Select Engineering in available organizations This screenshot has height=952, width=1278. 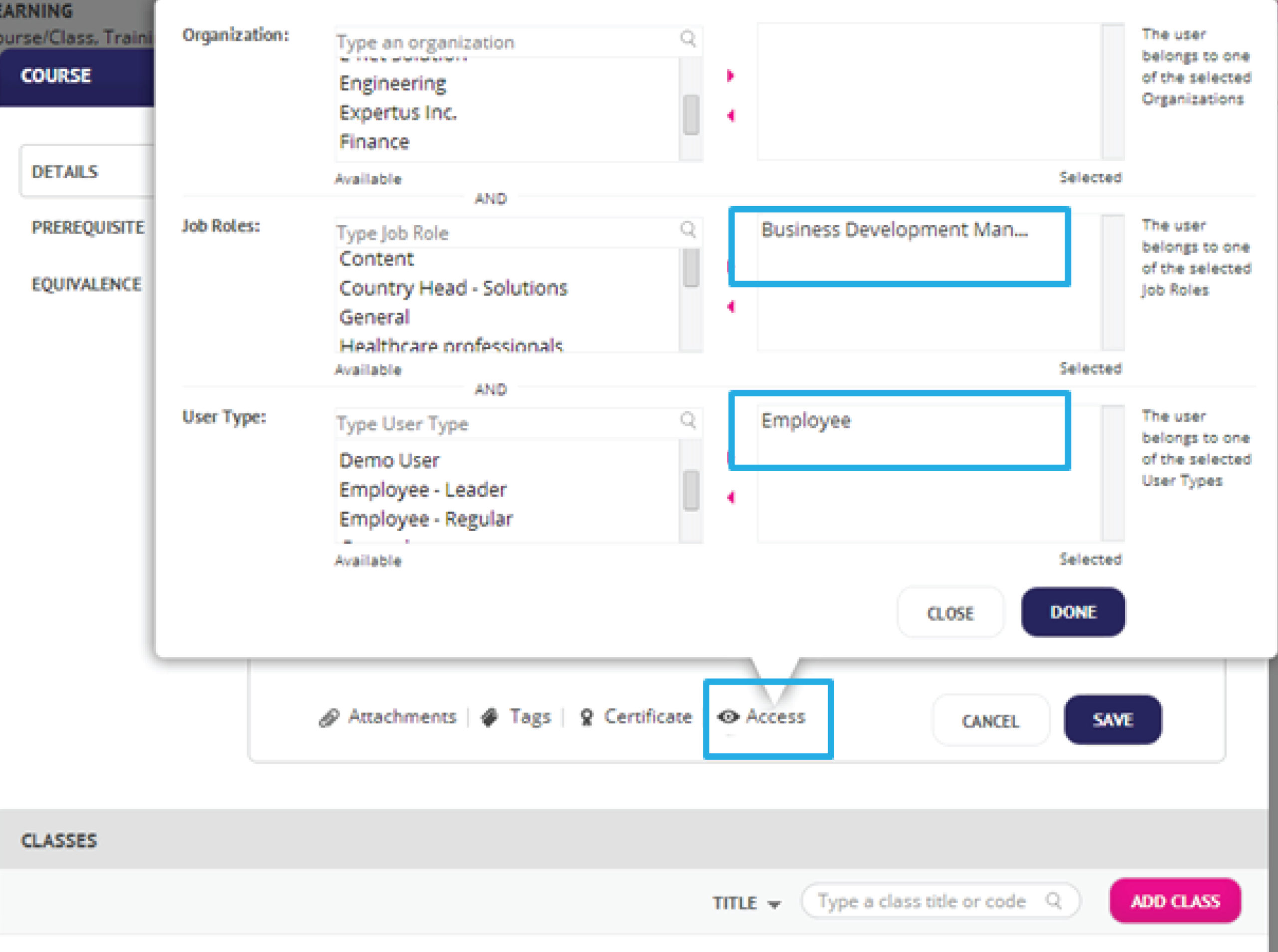pyautogui.click(x=392, y=83)
